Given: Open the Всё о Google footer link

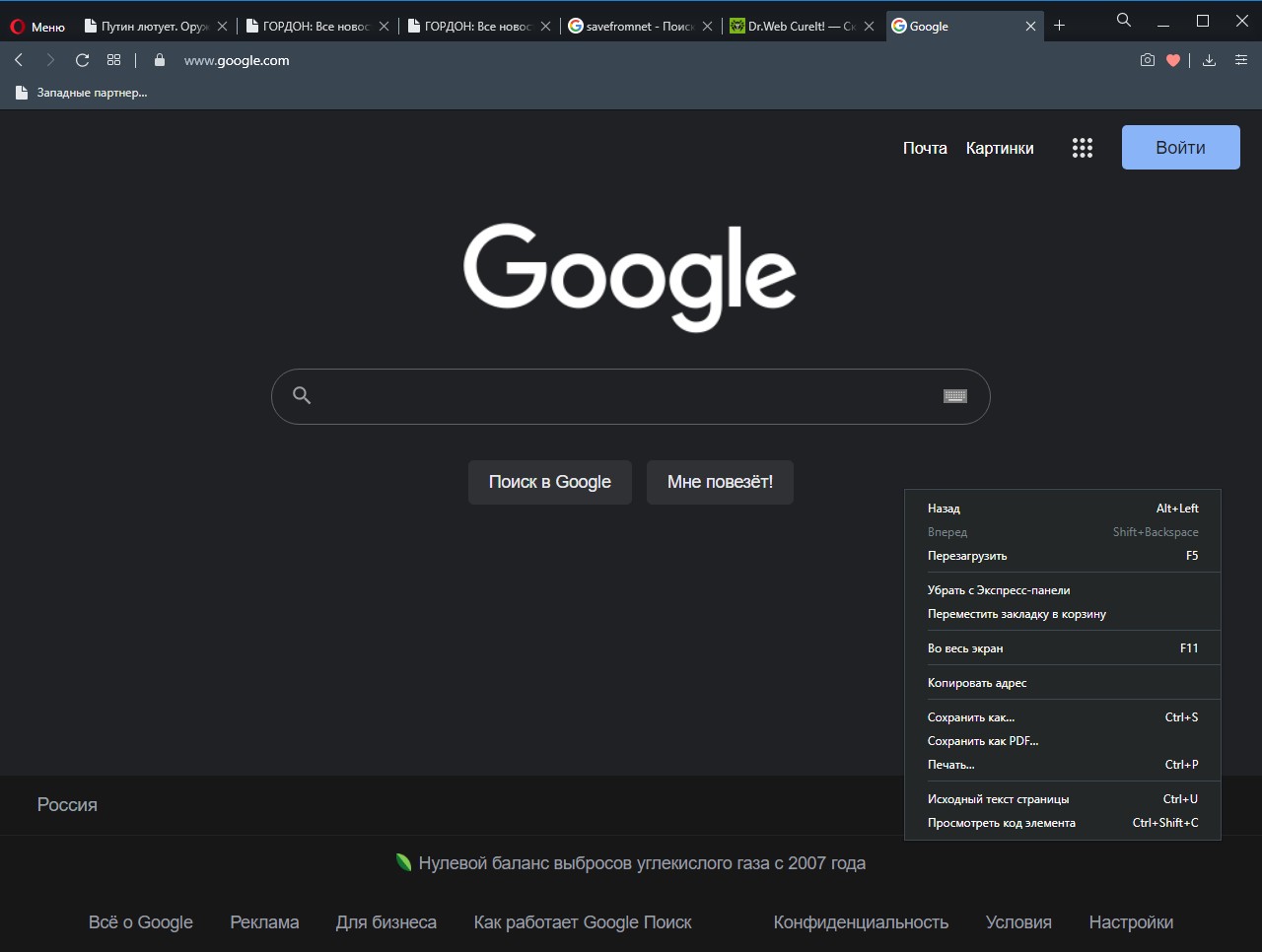Looking at the screenshot, I should (141, 922).
